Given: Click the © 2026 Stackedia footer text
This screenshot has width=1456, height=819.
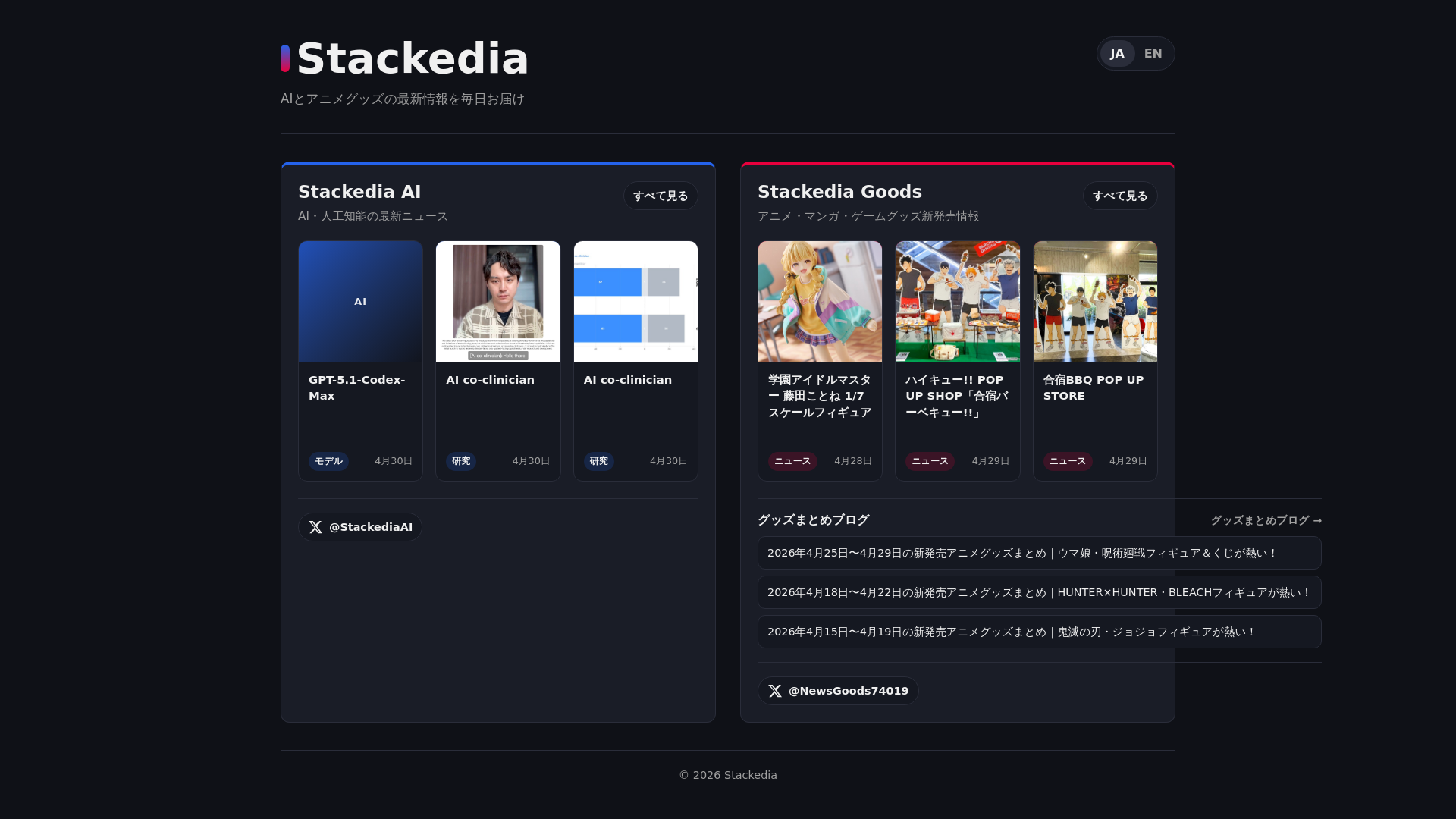Looking at the screenshot, I should click(x=728, y=775).
